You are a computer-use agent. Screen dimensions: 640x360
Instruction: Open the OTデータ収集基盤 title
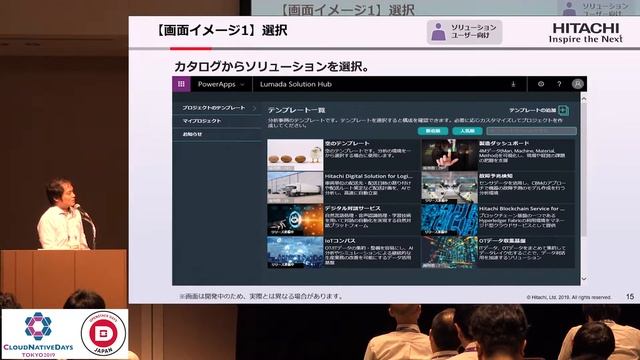click(x=502, y=241)
